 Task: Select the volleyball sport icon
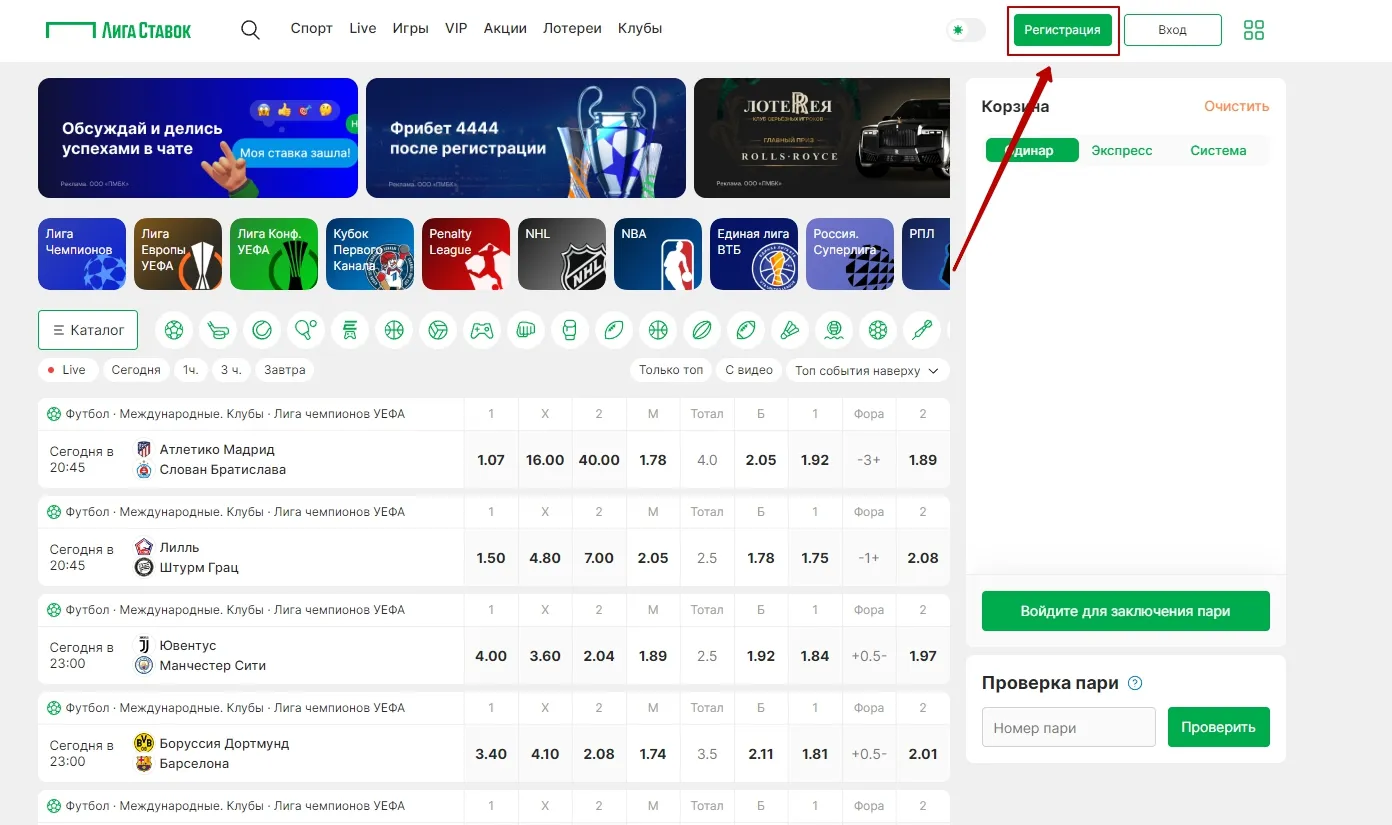pos(438,329)
